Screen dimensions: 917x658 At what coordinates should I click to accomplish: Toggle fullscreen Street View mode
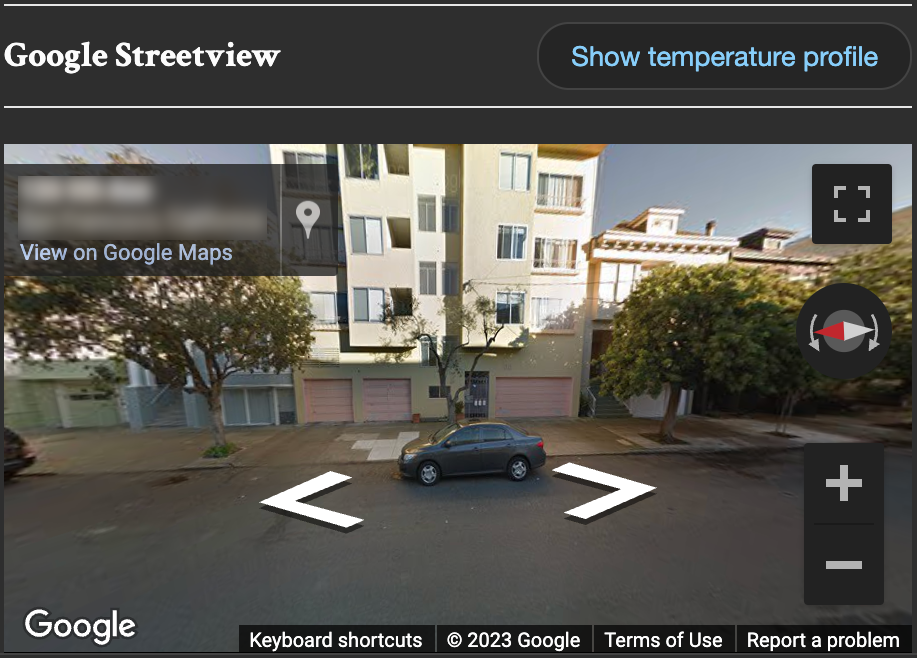[852, 204]
